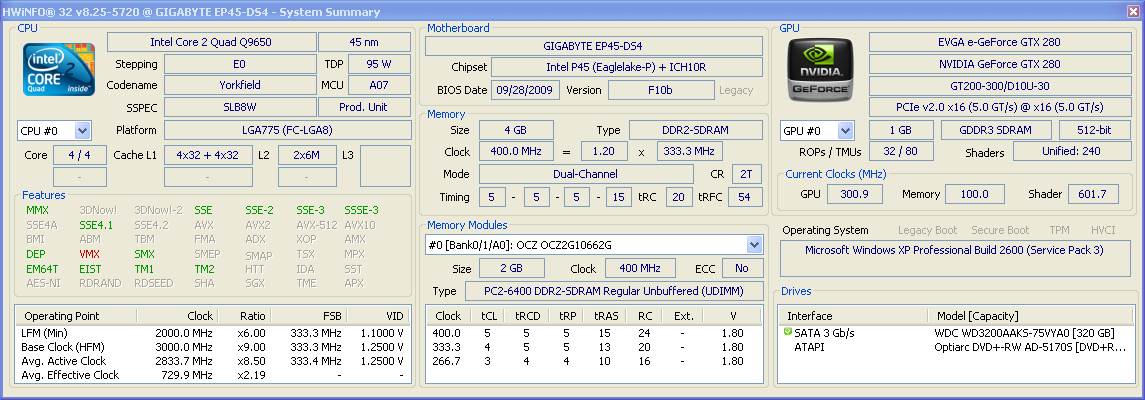Select the Avg. Effective Clock row
Viewport: 1145px width, 400px height.
tap(212, 375)
